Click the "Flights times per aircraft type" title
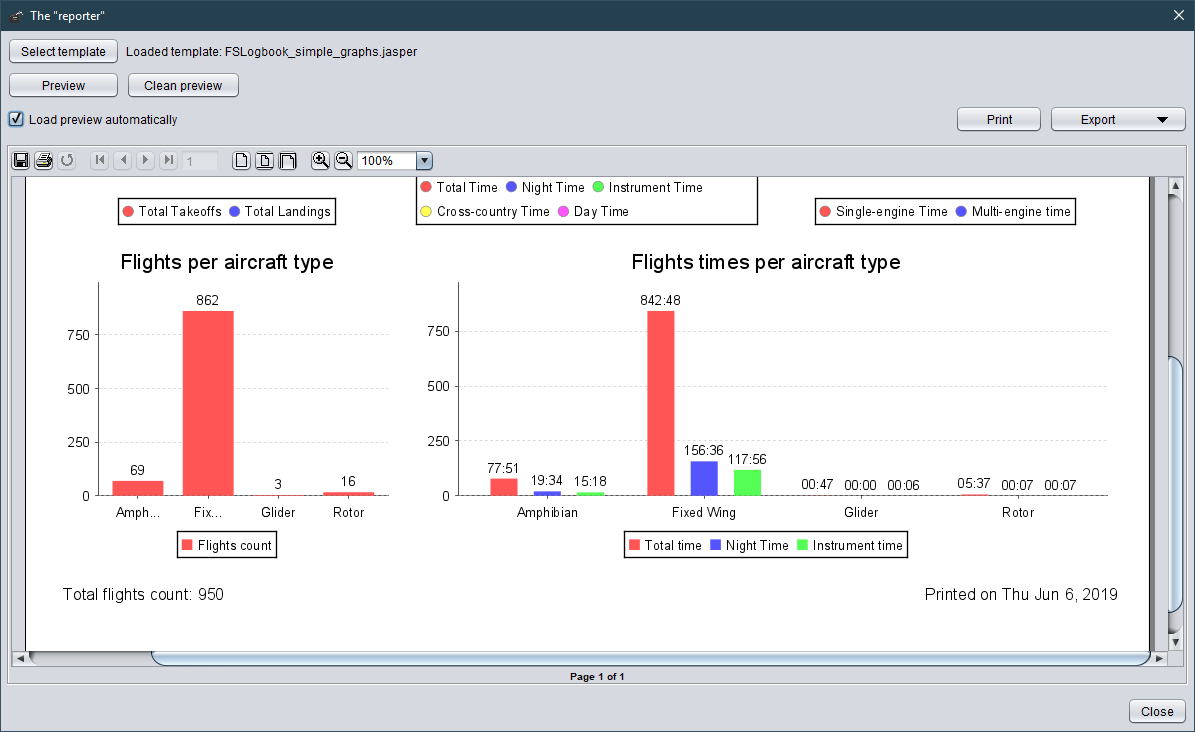This screenshot has width=1195, height=732. pos(766,262)
